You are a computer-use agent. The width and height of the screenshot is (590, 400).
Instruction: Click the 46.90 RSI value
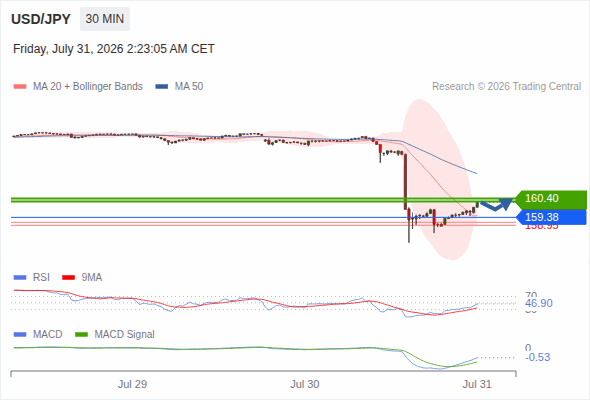pos(539,303)
